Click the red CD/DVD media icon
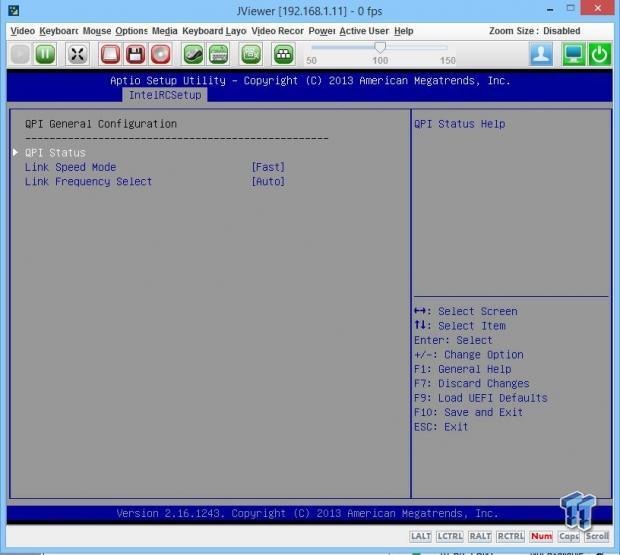620x555 pixels. [160, 54]
